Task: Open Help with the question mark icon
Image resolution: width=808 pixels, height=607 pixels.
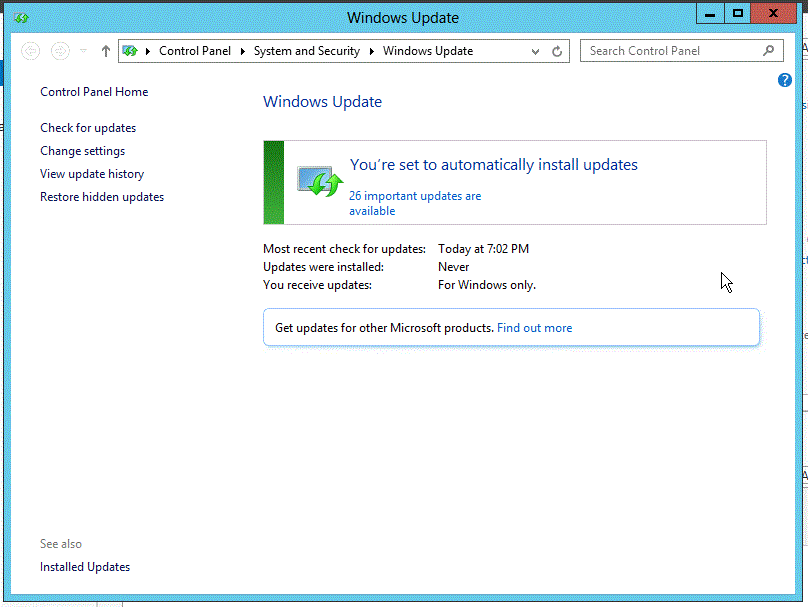Action: [785, 80]
